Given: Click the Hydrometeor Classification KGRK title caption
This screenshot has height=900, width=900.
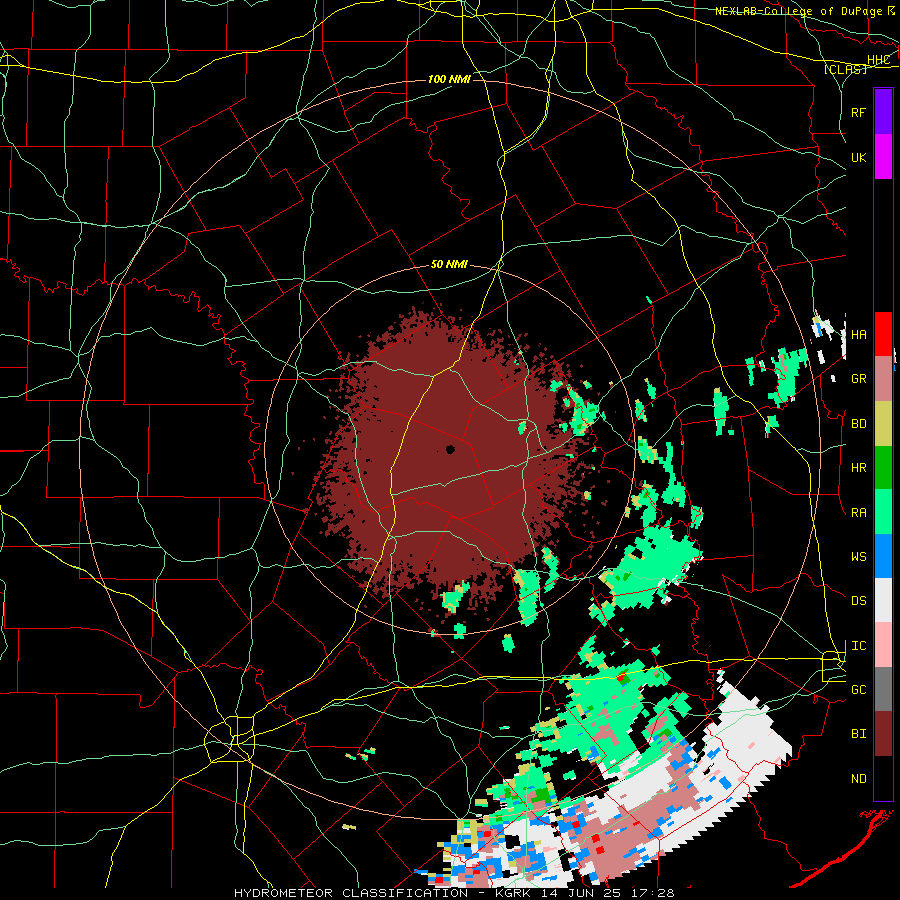Looking at the screenshot, I should 454,893.
